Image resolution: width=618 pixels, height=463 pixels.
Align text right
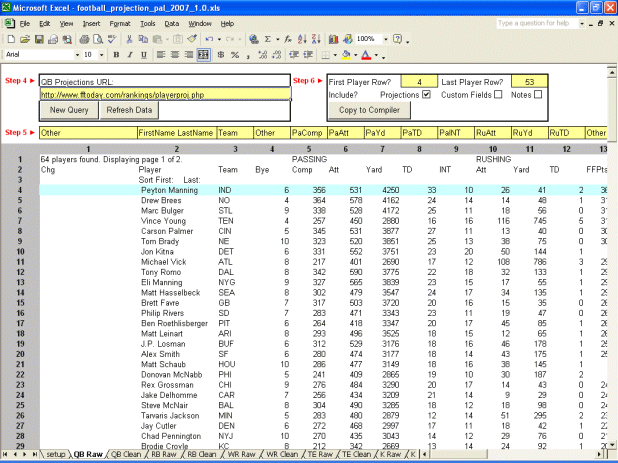click(x=189, y=55)
